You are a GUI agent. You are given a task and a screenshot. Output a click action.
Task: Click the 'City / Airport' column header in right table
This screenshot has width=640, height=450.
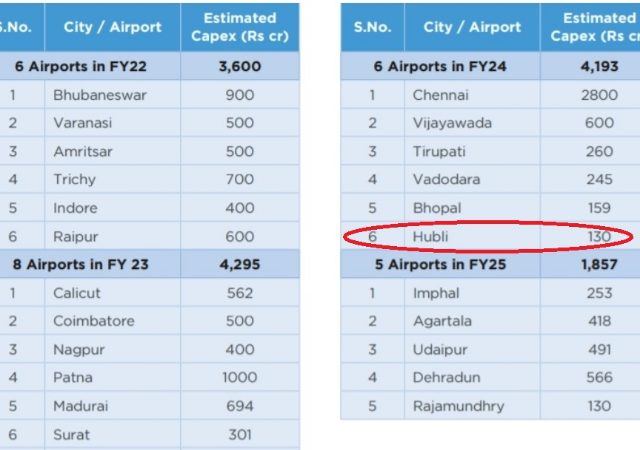click(472, 27)
